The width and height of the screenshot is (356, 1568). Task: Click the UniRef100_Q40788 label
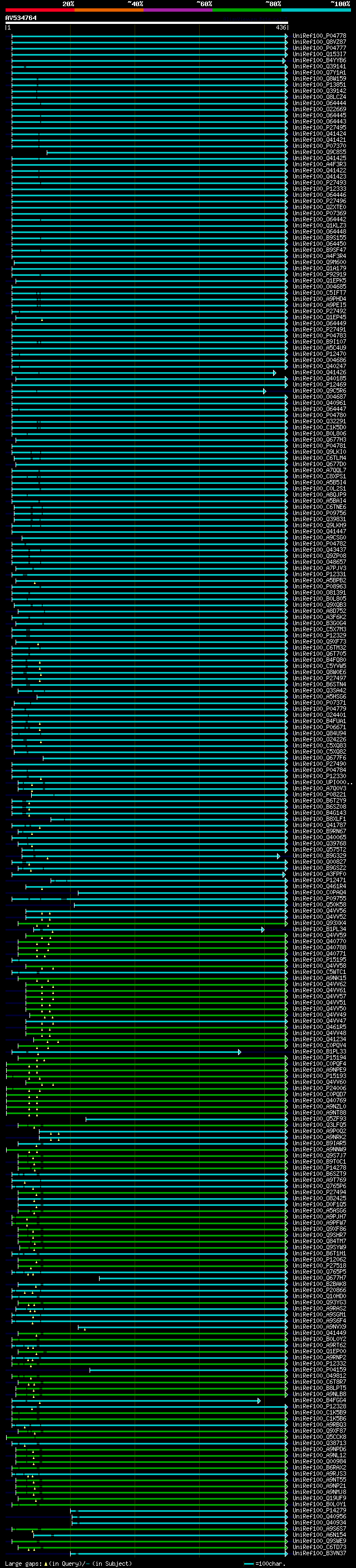(x=319, y=947)
